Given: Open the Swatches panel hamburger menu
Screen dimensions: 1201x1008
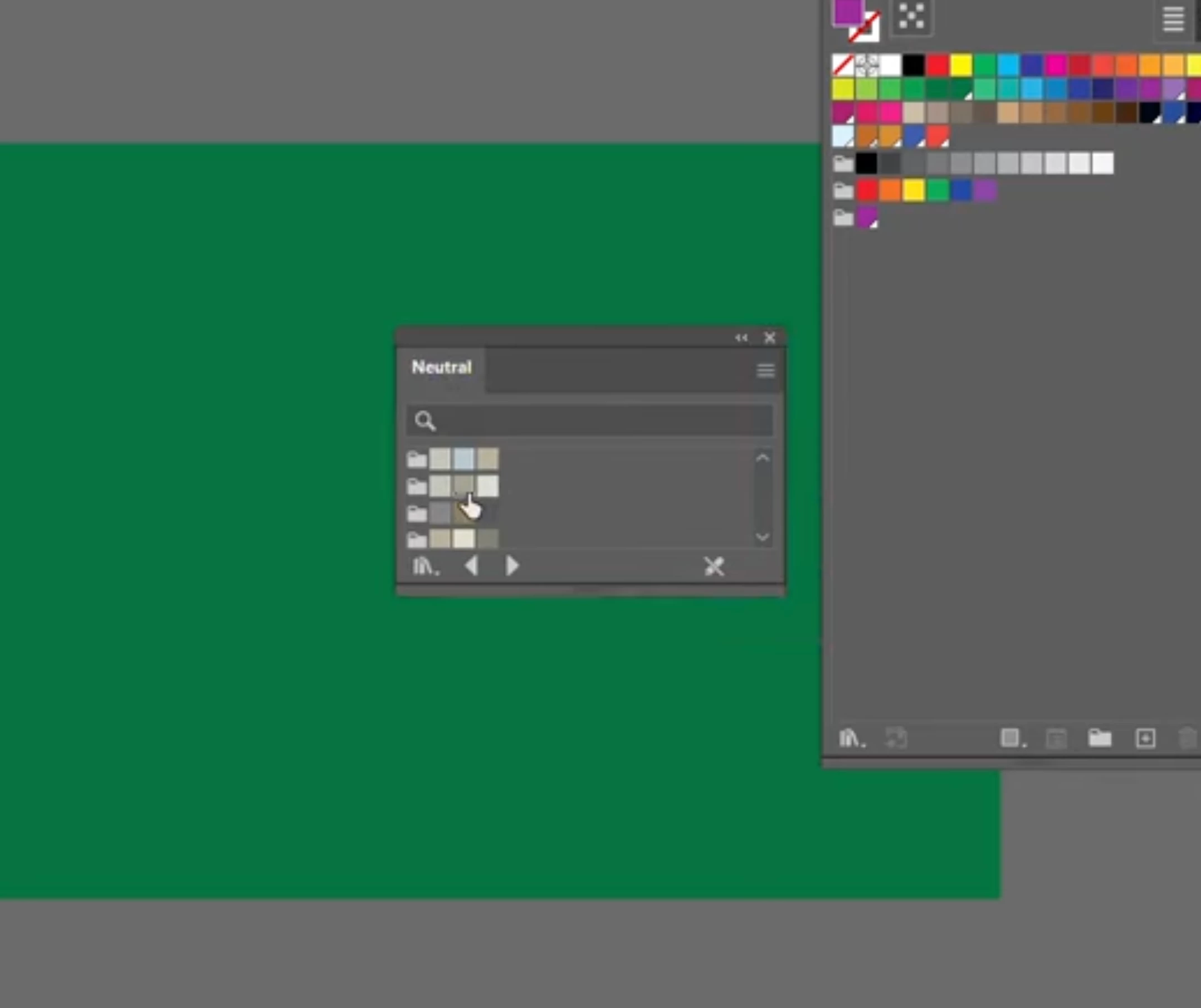Looking at the screenshot, I should pyautogui.click(x=1173, y=19).
